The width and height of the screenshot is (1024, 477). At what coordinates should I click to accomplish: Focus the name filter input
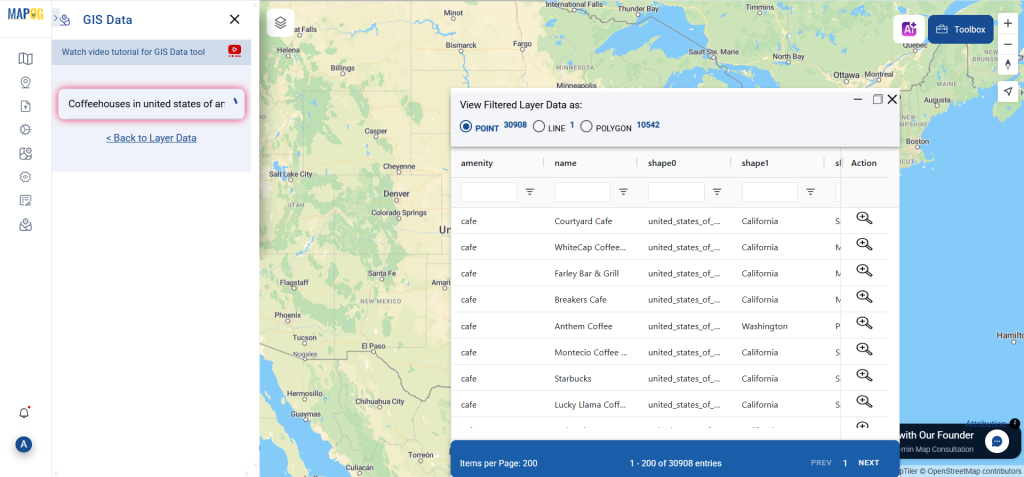pyautogui.click(x=583, y=192)
